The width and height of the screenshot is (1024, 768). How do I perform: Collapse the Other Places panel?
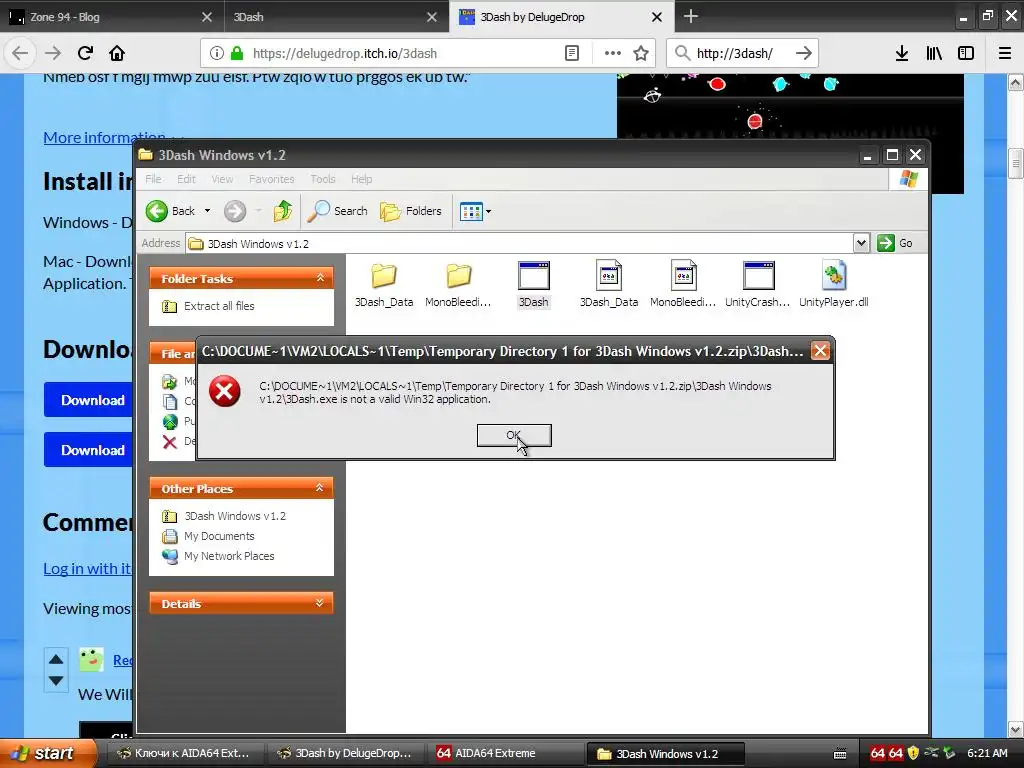pyautogui.click(x=319, y=488)
